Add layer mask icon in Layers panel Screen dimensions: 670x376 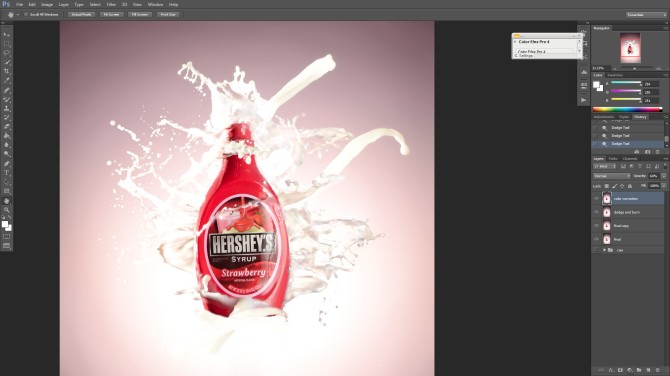point(620,370)
